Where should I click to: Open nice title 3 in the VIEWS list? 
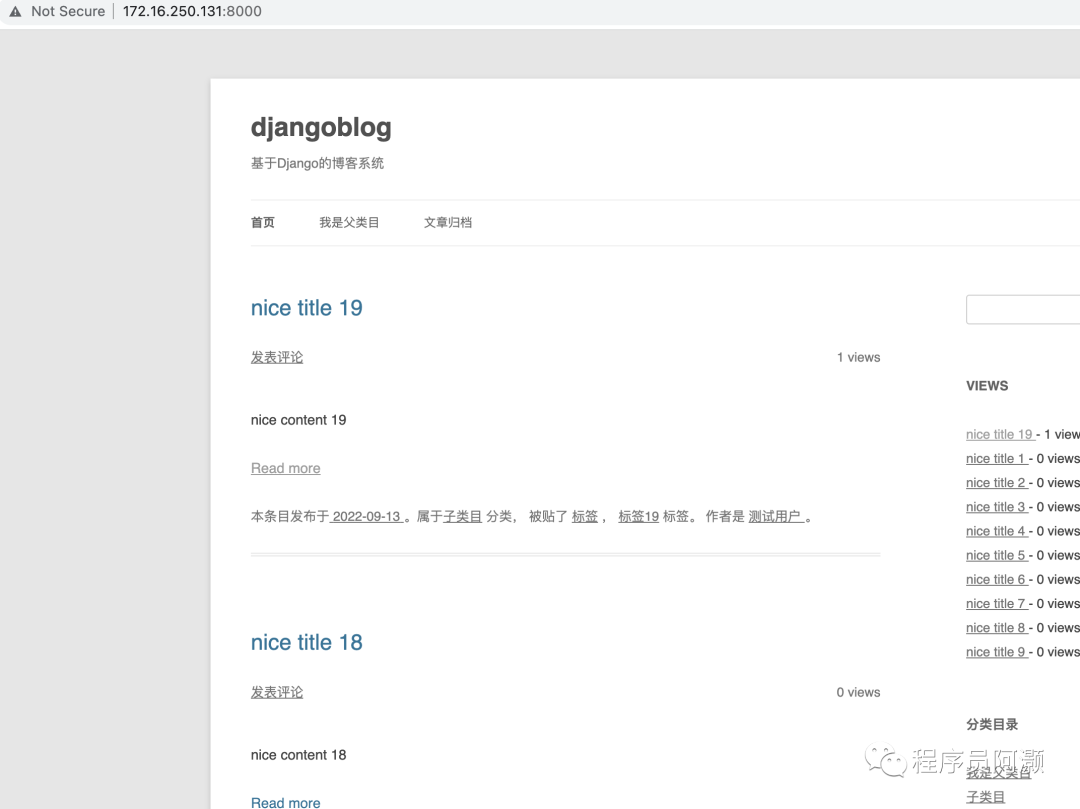pyautogui.click(x=997, y=507)
